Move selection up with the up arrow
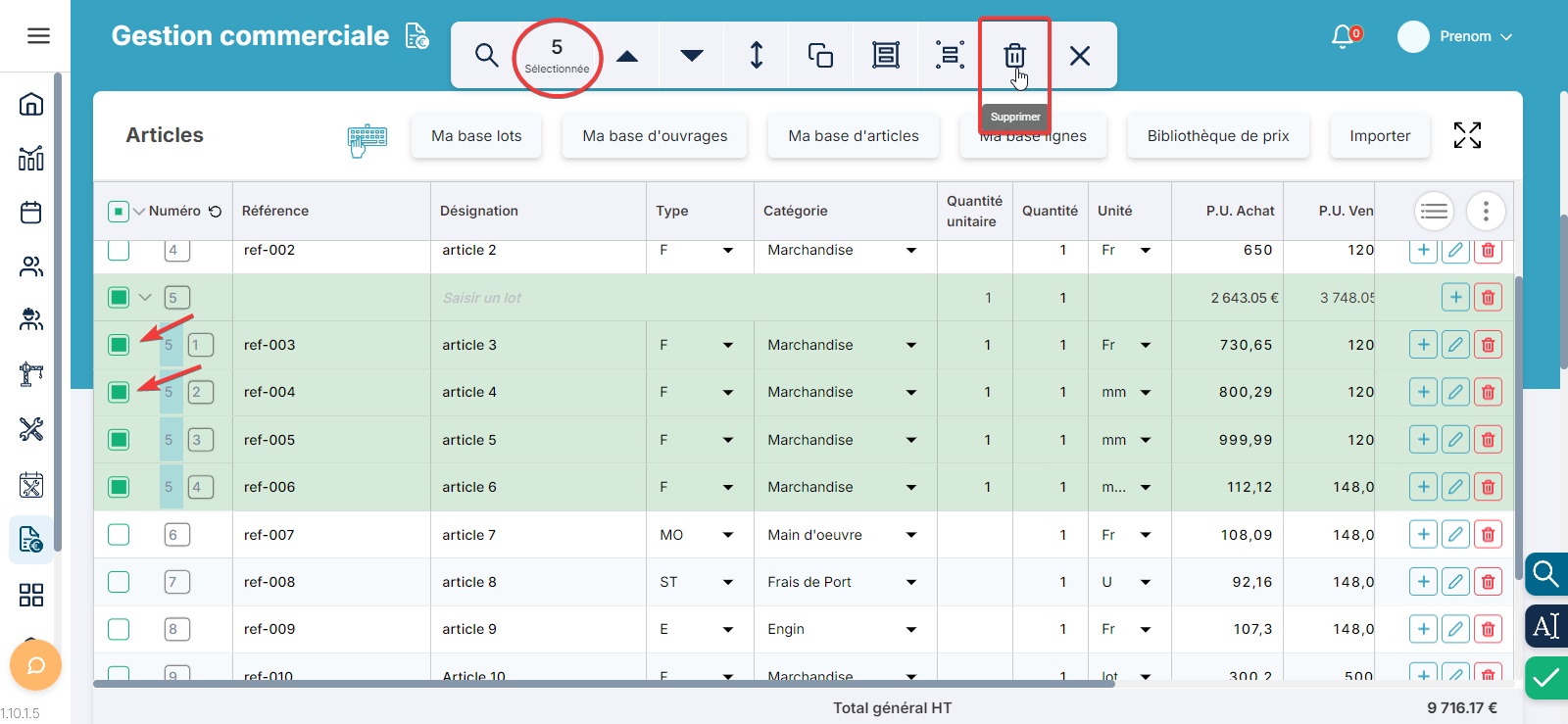The image size is (1568, 724). point(627,56)
